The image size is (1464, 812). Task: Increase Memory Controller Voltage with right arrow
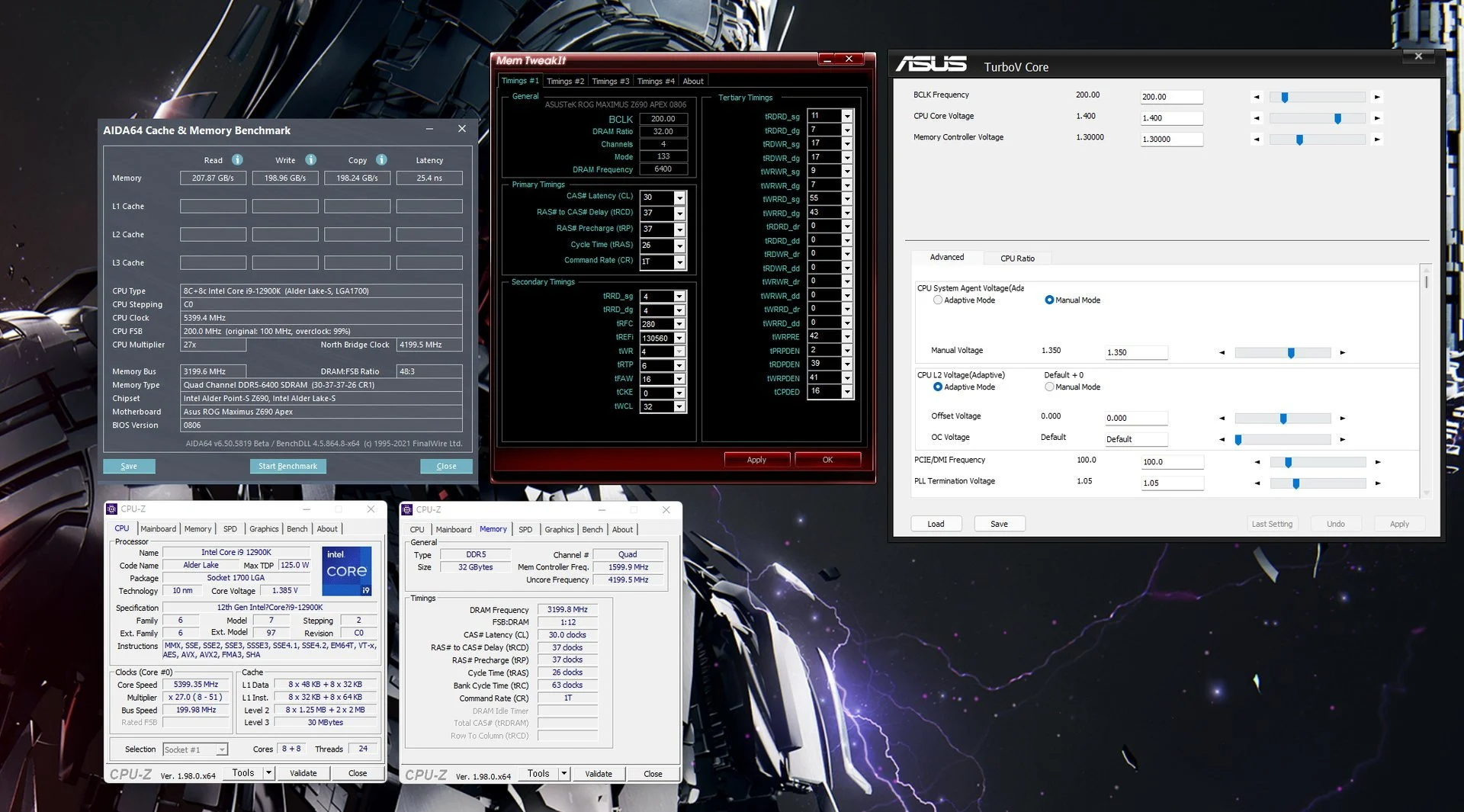tap(1376, 140)
